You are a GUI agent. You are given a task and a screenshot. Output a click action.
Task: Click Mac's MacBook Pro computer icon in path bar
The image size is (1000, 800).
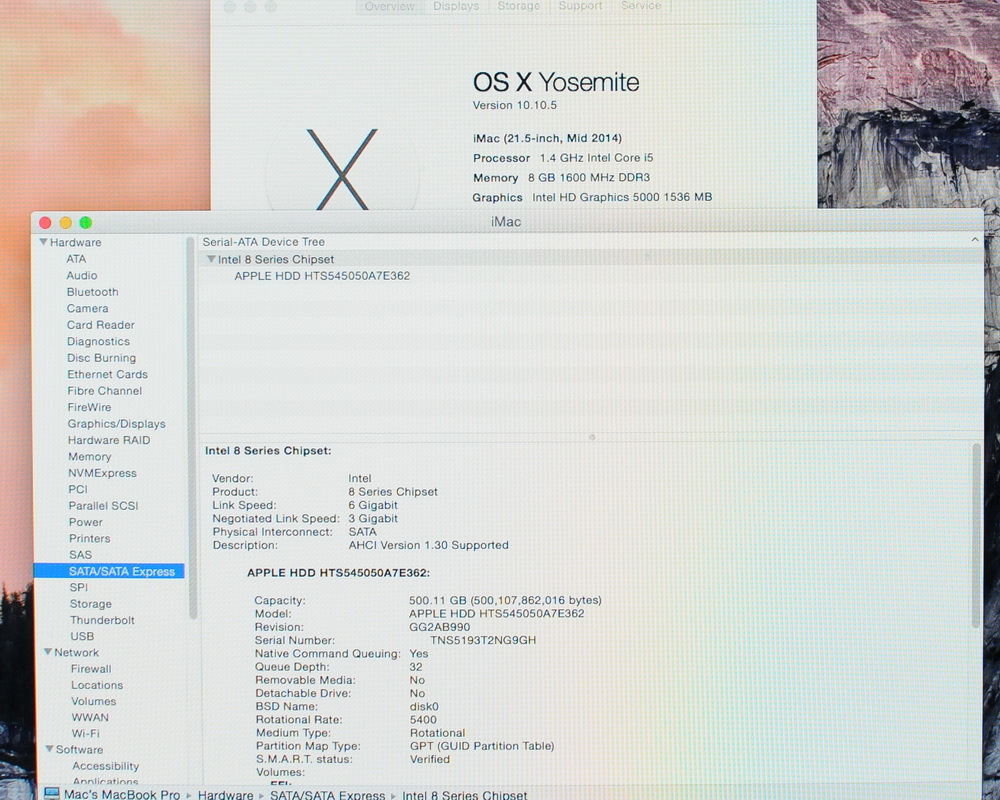52,794
